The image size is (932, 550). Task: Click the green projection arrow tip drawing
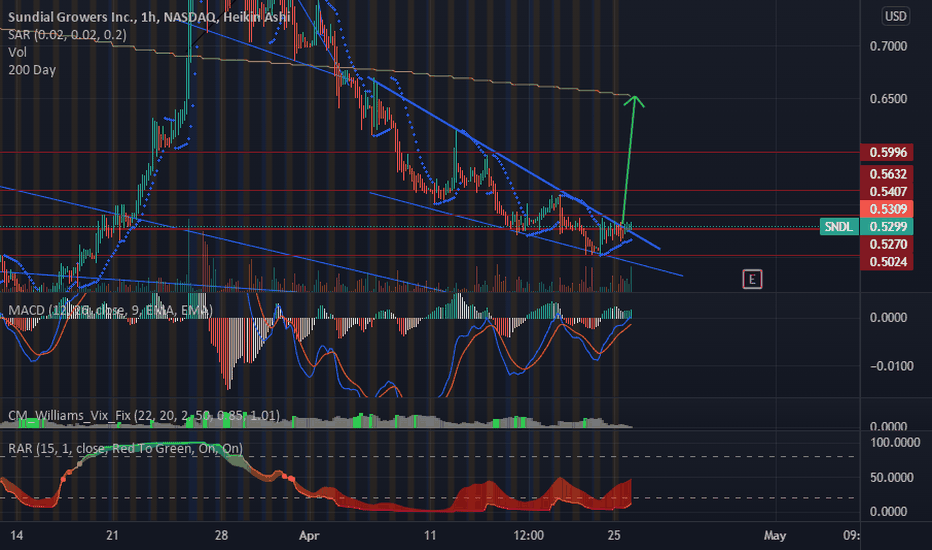[x=634, y=100]
